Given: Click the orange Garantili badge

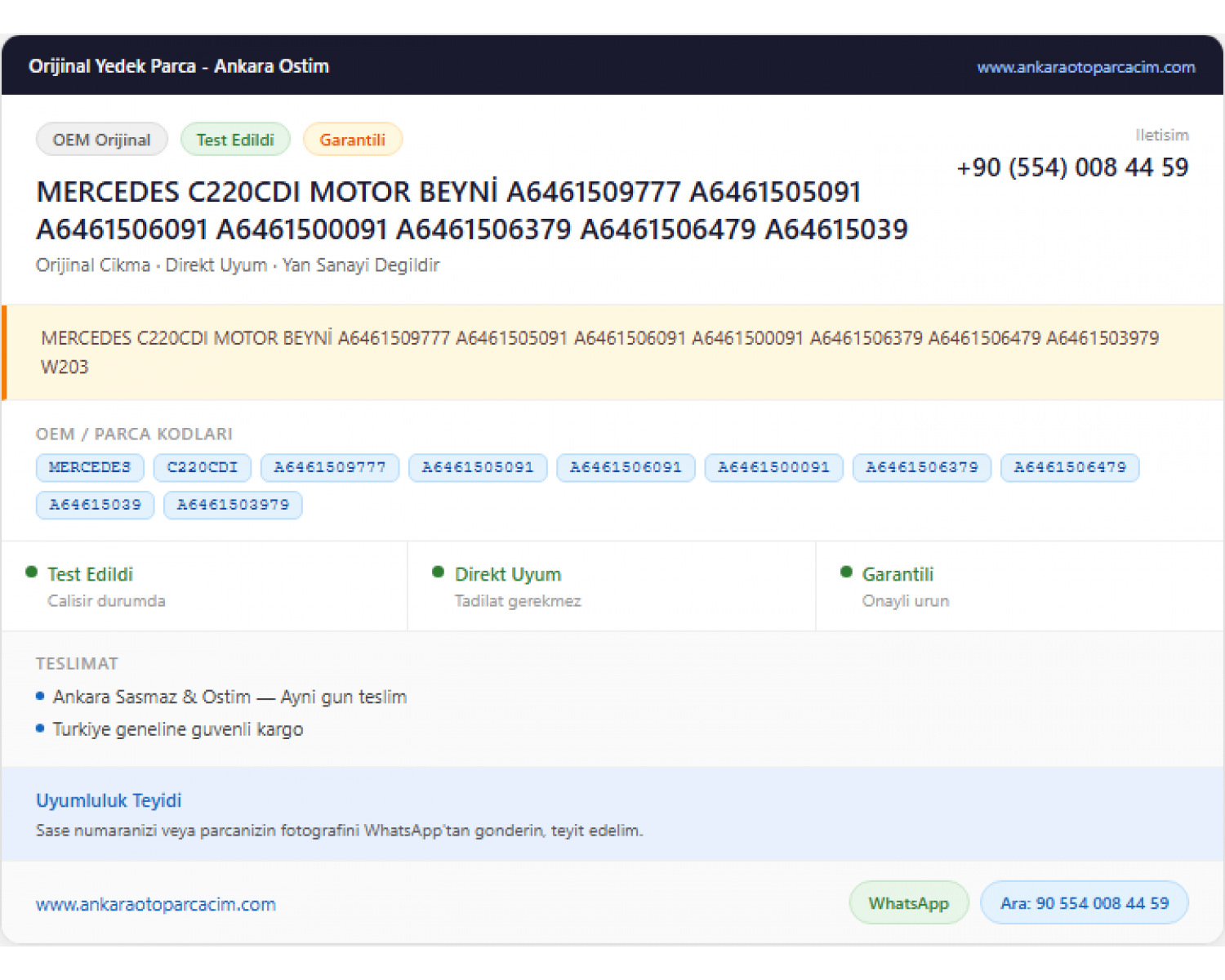Looking at the screenshot, I should 352,140.
